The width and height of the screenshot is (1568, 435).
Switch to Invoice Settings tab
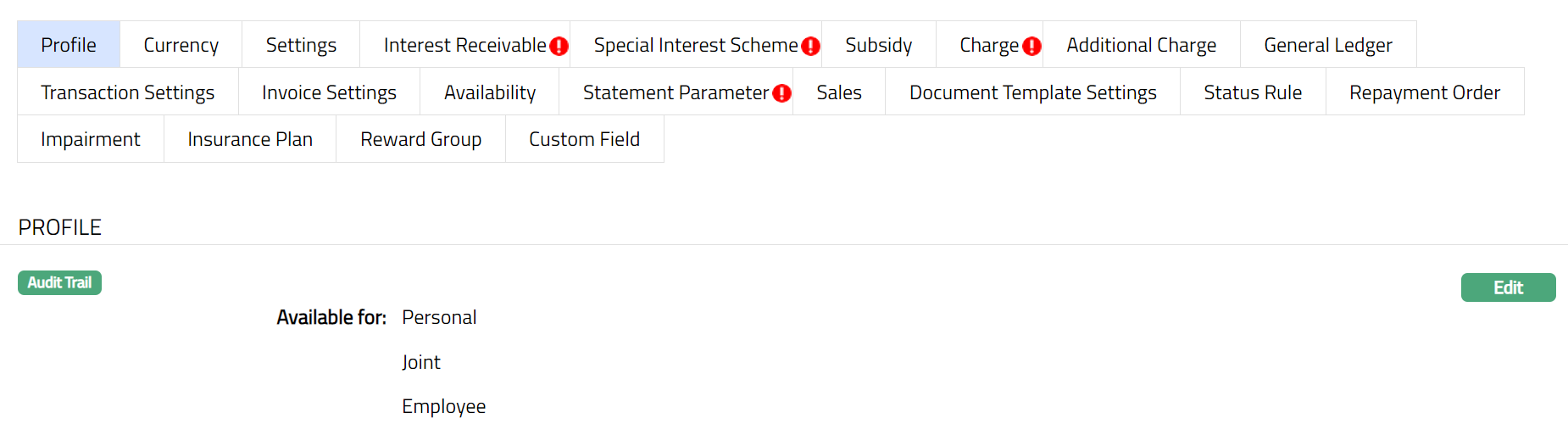(329, 92)
